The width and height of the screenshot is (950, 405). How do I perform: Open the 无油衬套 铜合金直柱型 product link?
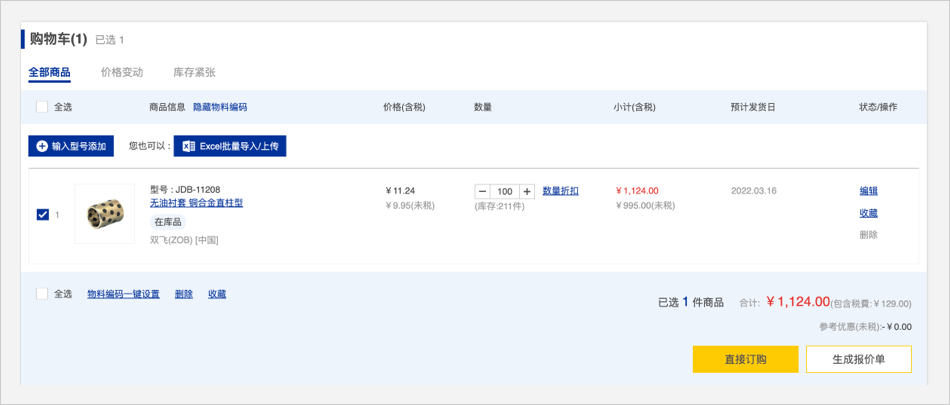[196, 203]
